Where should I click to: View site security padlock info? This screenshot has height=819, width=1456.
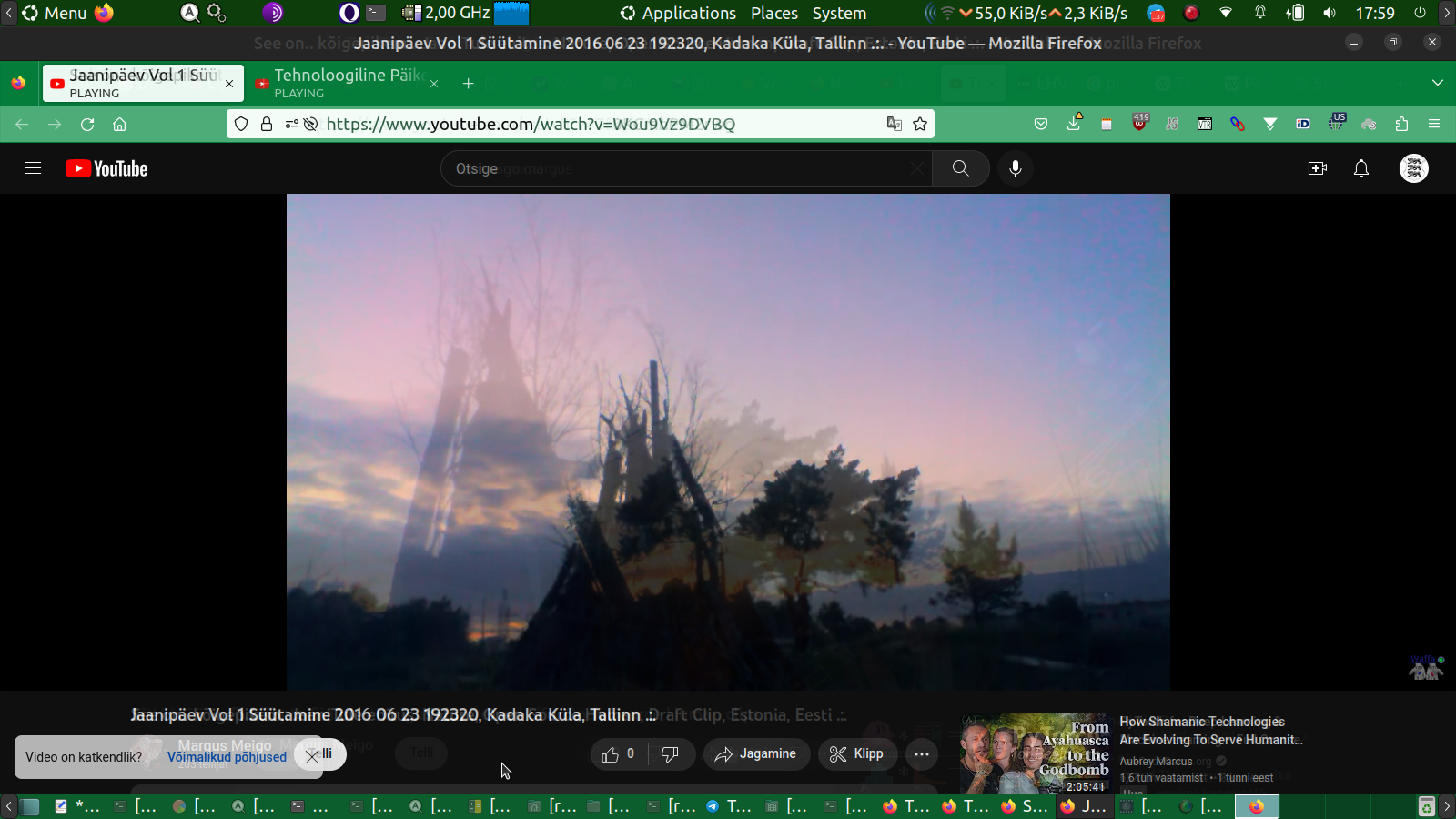point(267,124)
